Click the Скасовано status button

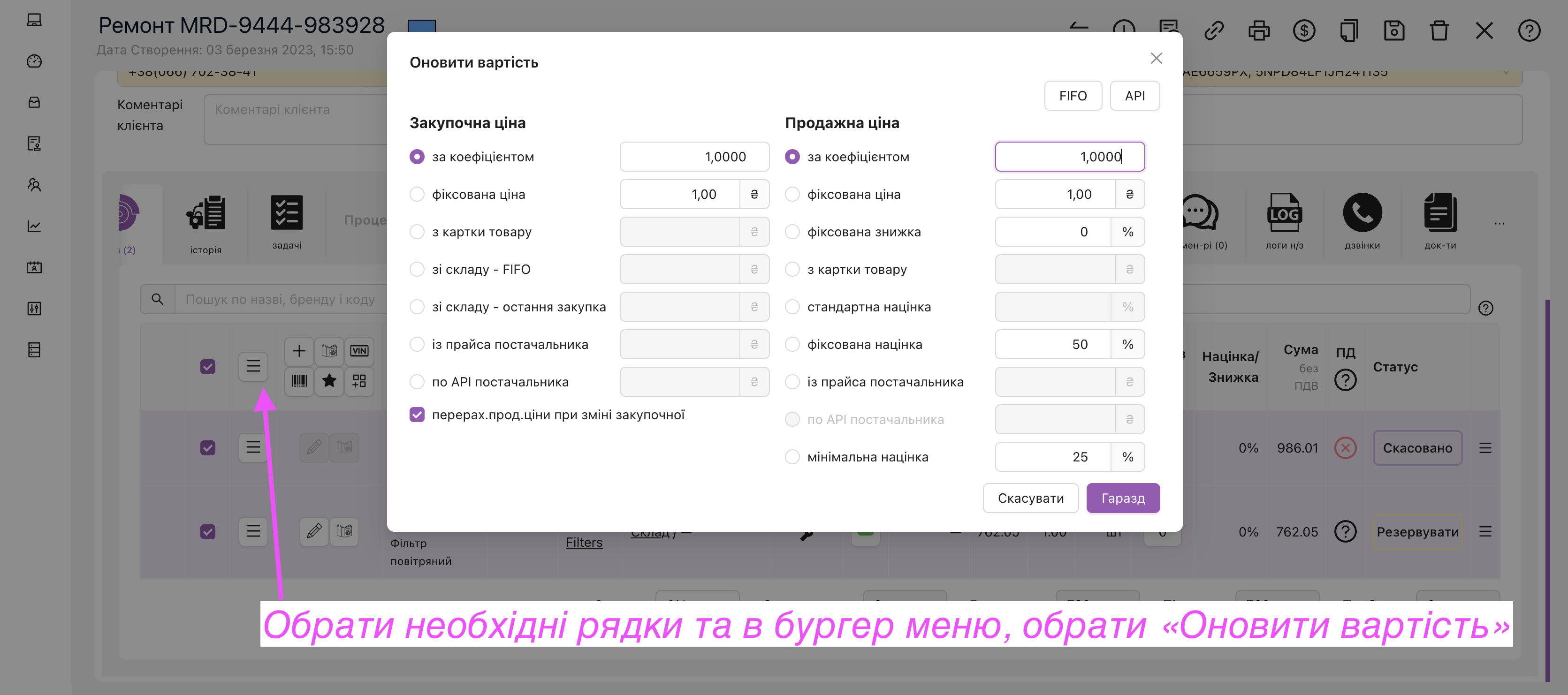coord(1417,448)
